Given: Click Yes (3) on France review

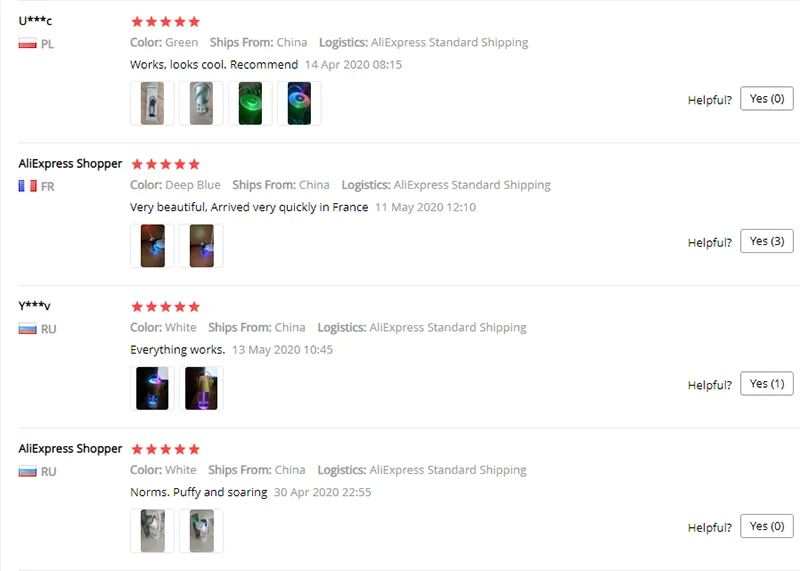Looking at the screenshot, I should (766, 241).
